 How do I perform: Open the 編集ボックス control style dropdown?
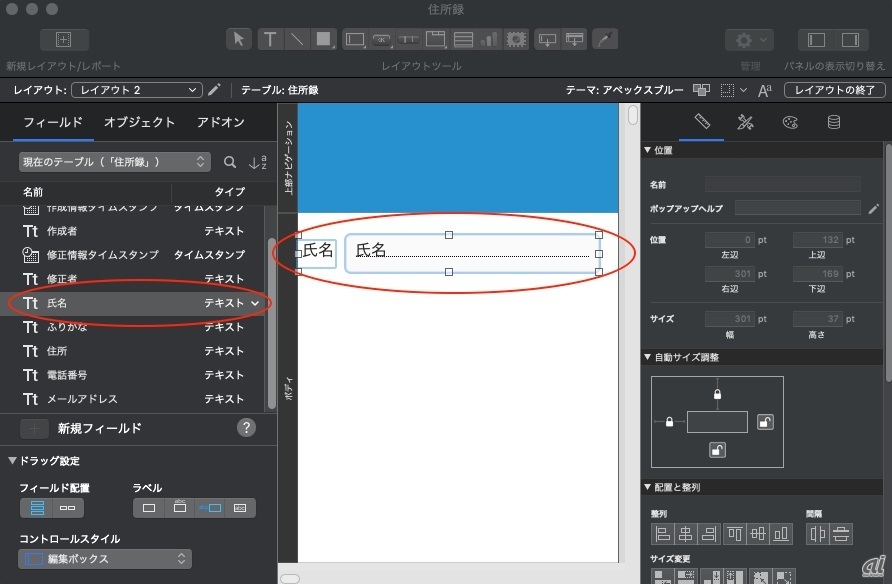106,559
